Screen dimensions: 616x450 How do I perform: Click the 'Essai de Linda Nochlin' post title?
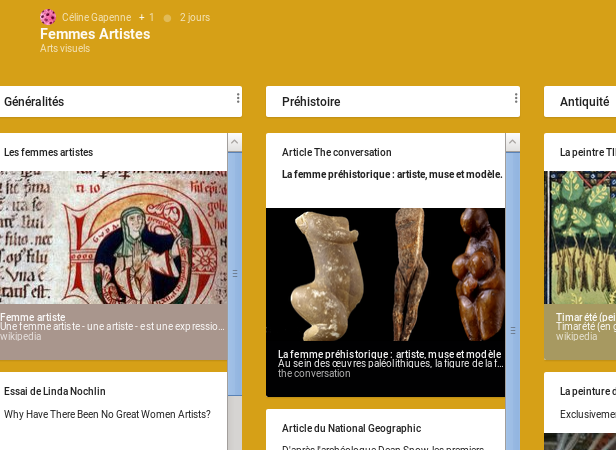(55, 391)
